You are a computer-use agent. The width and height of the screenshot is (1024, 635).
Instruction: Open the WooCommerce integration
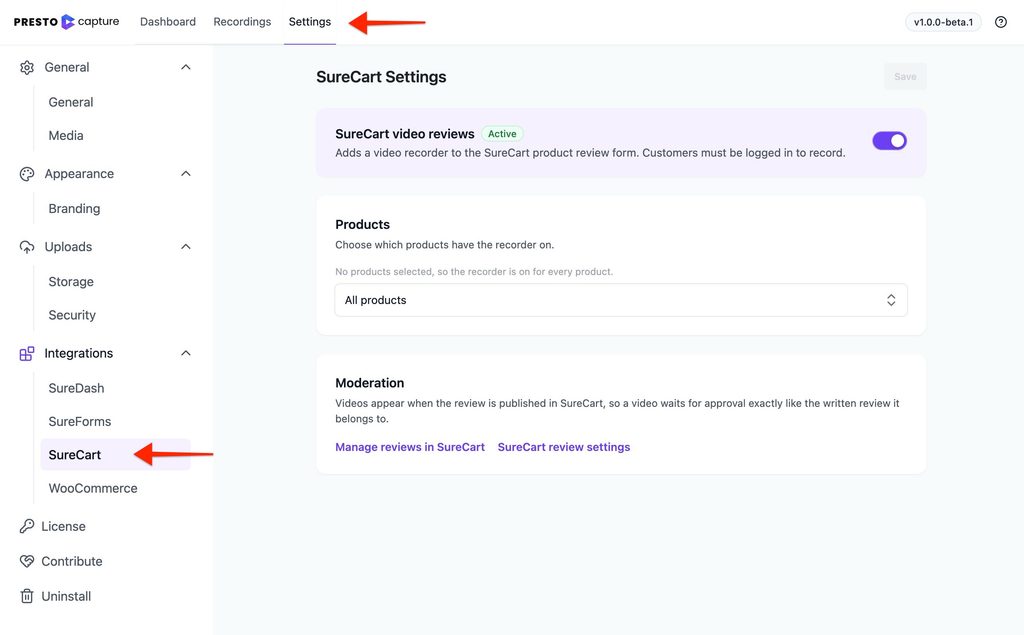point(93,488)
